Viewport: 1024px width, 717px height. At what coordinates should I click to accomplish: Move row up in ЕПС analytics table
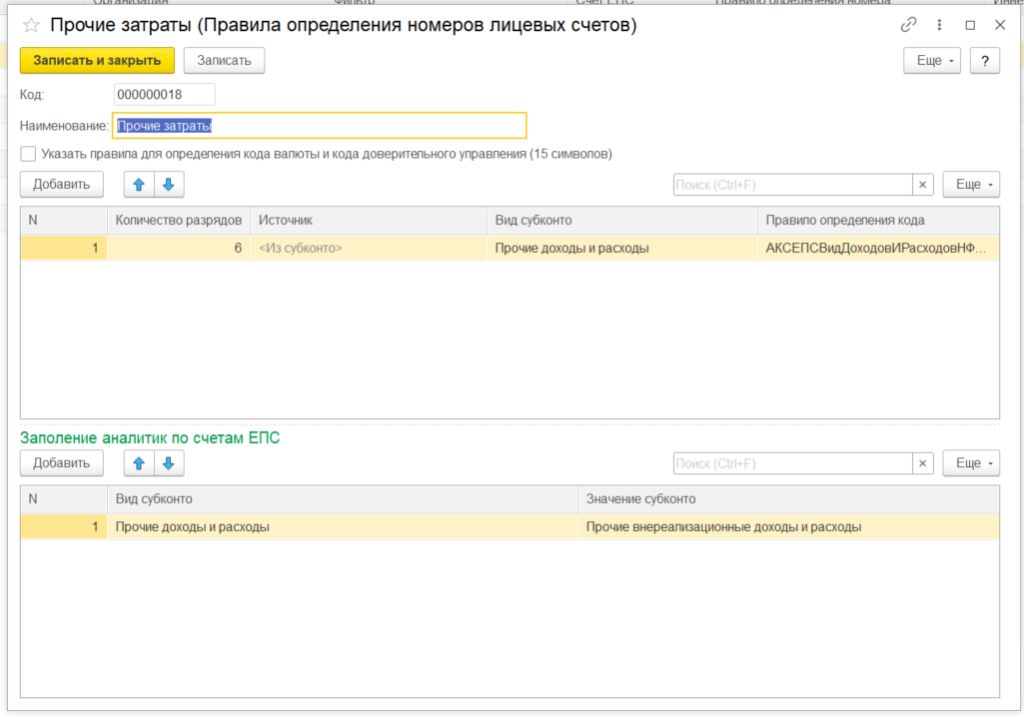139,463
